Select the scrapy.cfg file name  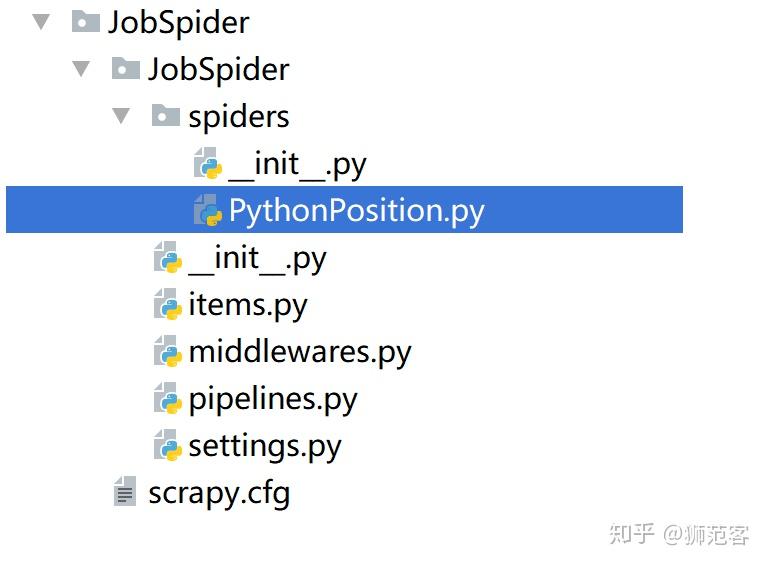218,492
